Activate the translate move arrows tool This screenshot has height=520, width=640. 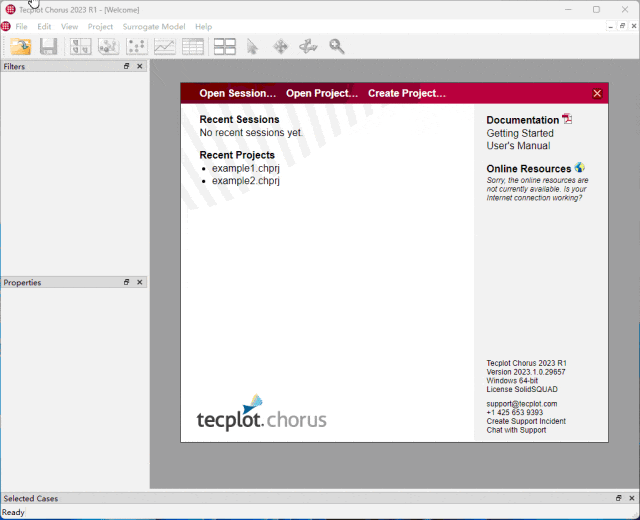(x=281, y=47)
